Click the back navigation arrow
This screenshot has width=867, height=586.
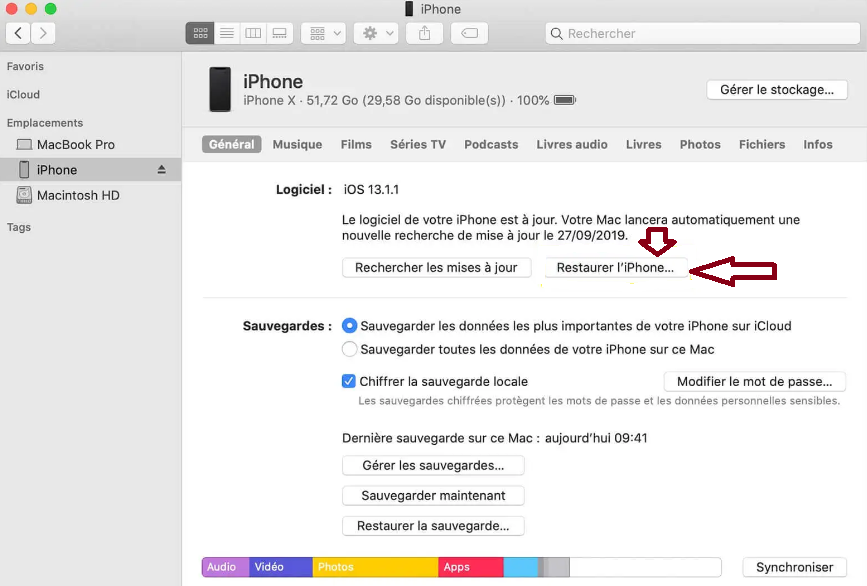[x=19, y=33]
